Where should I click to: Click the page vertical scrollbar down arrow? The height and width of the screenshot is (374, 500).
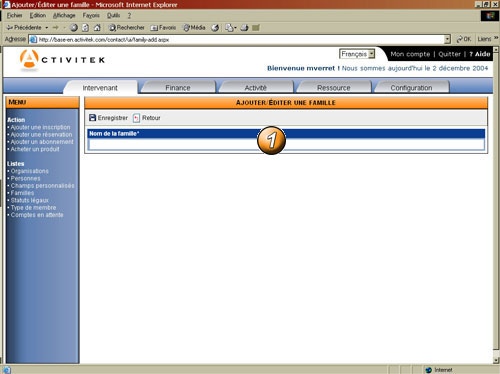click(496, 360)
